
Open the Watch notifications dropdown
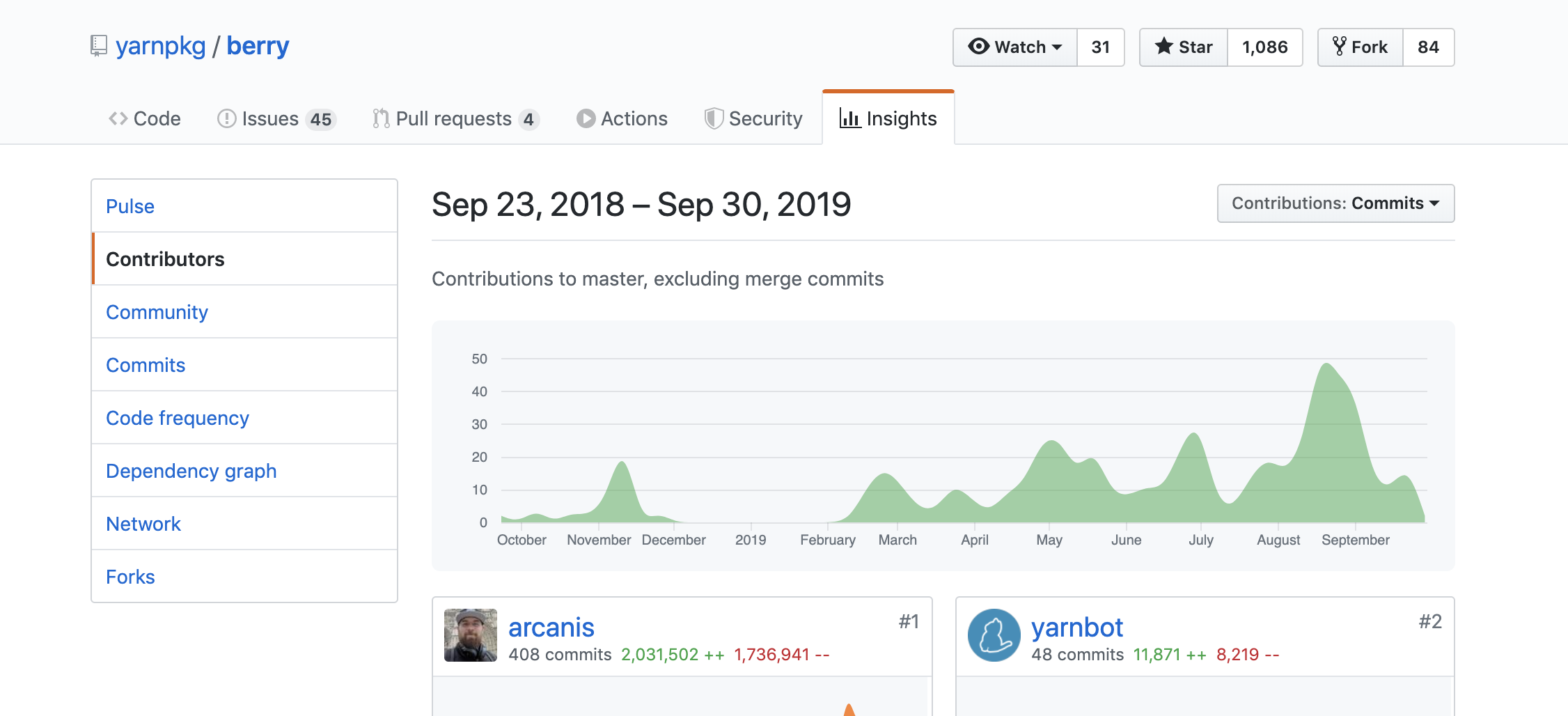(1015, 47)
